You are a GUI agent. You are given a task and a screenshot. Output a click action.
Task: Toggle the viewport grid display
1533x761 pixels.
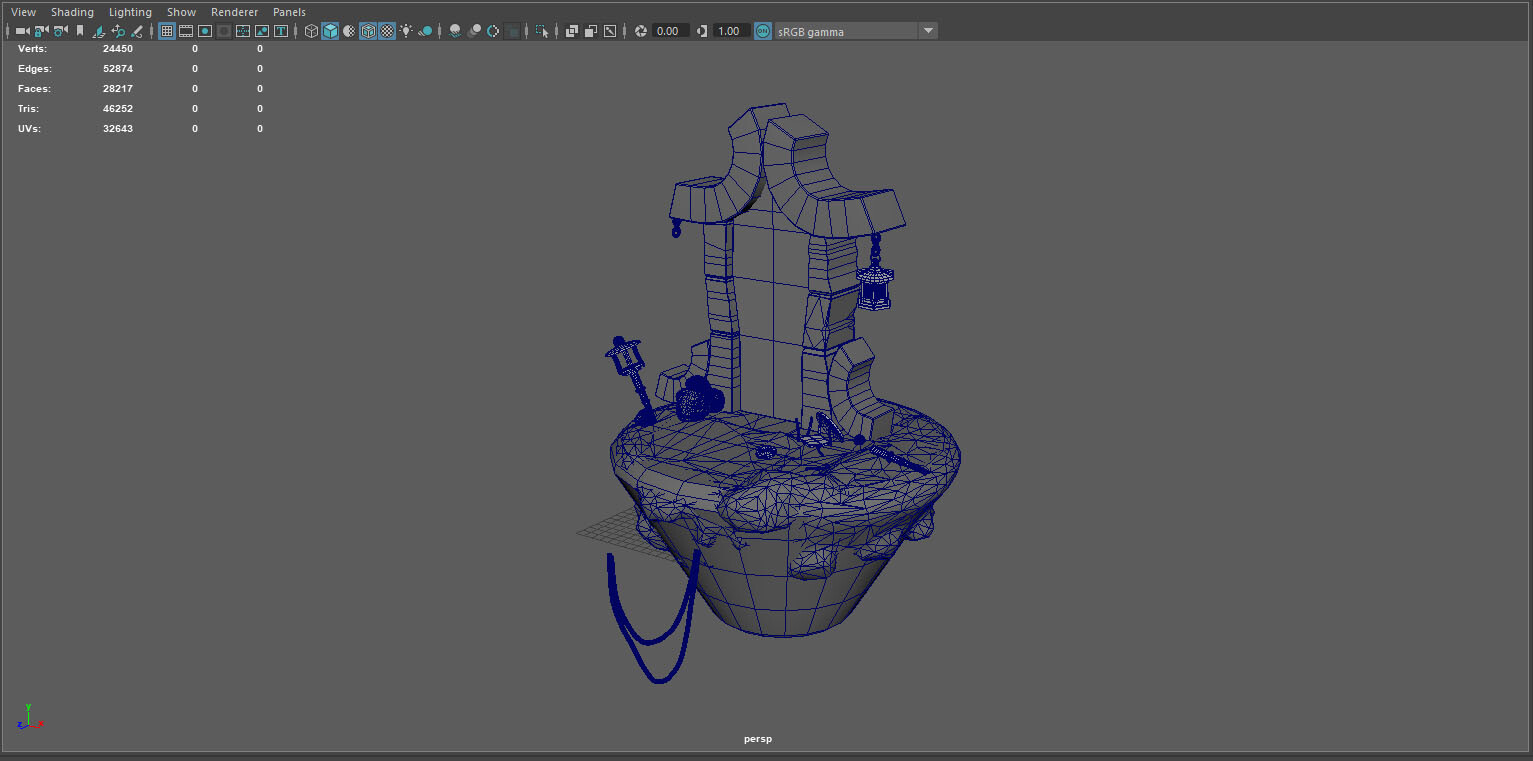(x=166, y=31)
